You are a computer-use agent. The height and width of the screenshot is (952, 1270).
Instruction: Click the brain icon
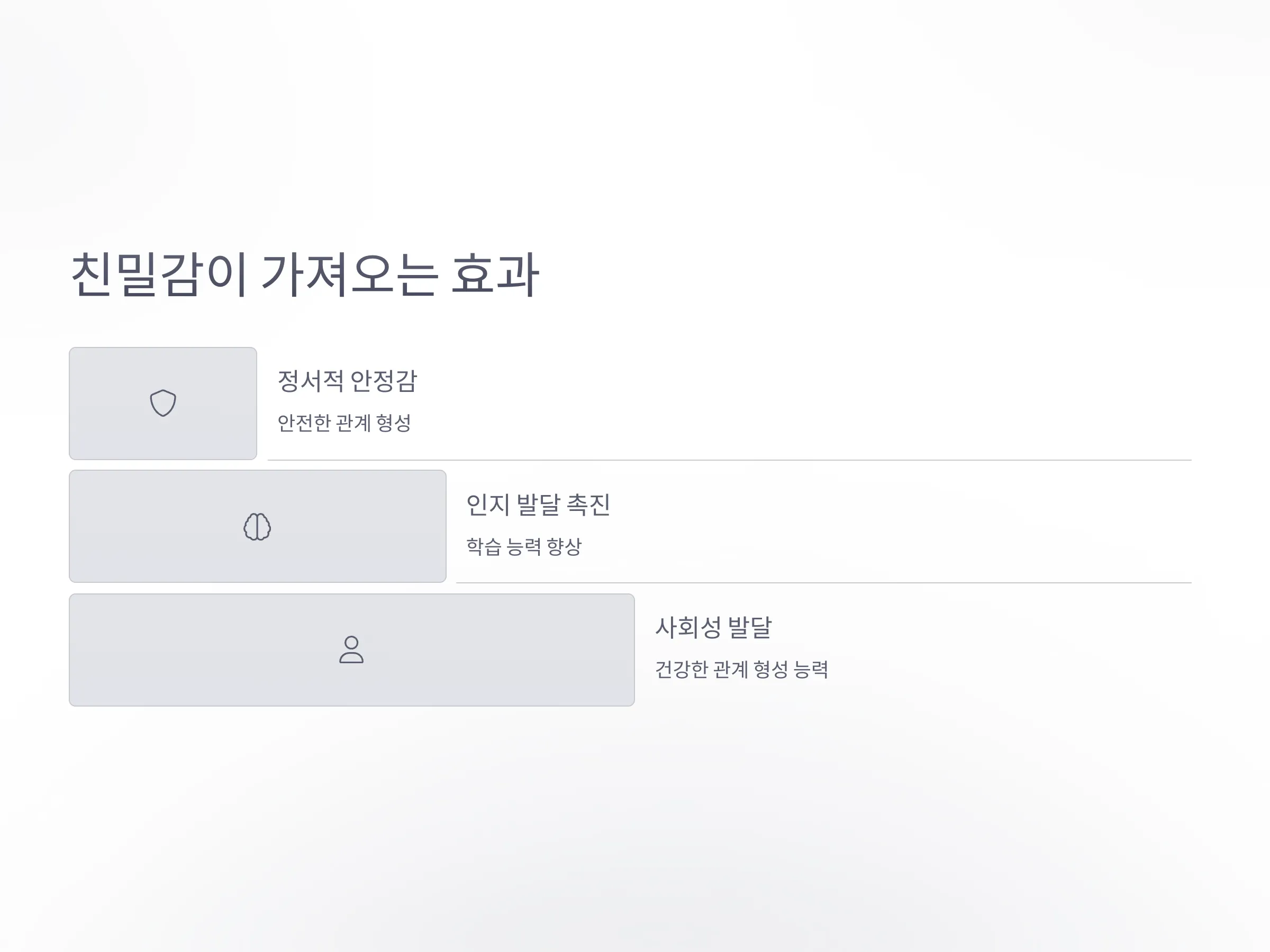click(257, 526)
